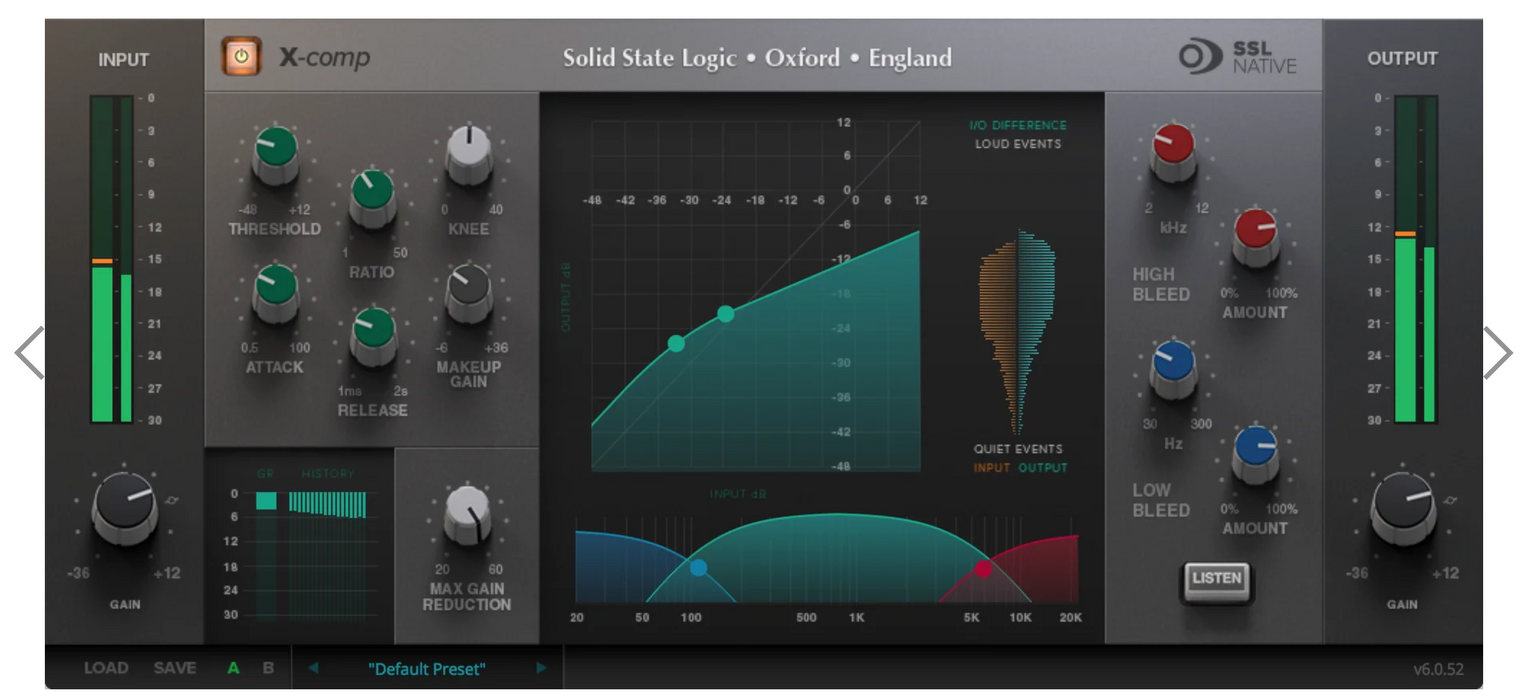
Task: Click the green Threshold knob
Action: pos(275,154)
